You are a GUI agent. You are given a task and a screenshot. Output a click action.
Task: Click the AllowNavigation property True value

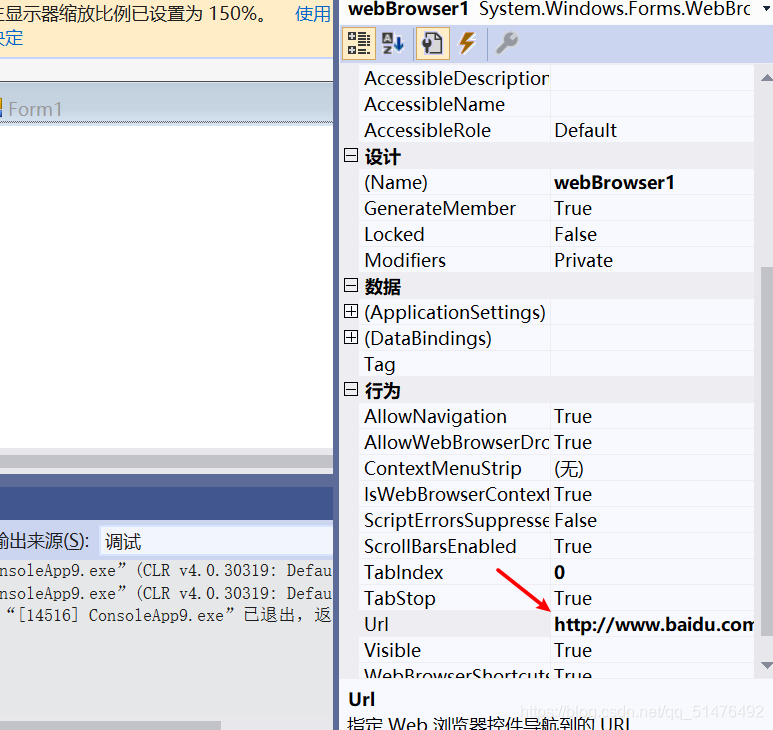coord(652,417)
